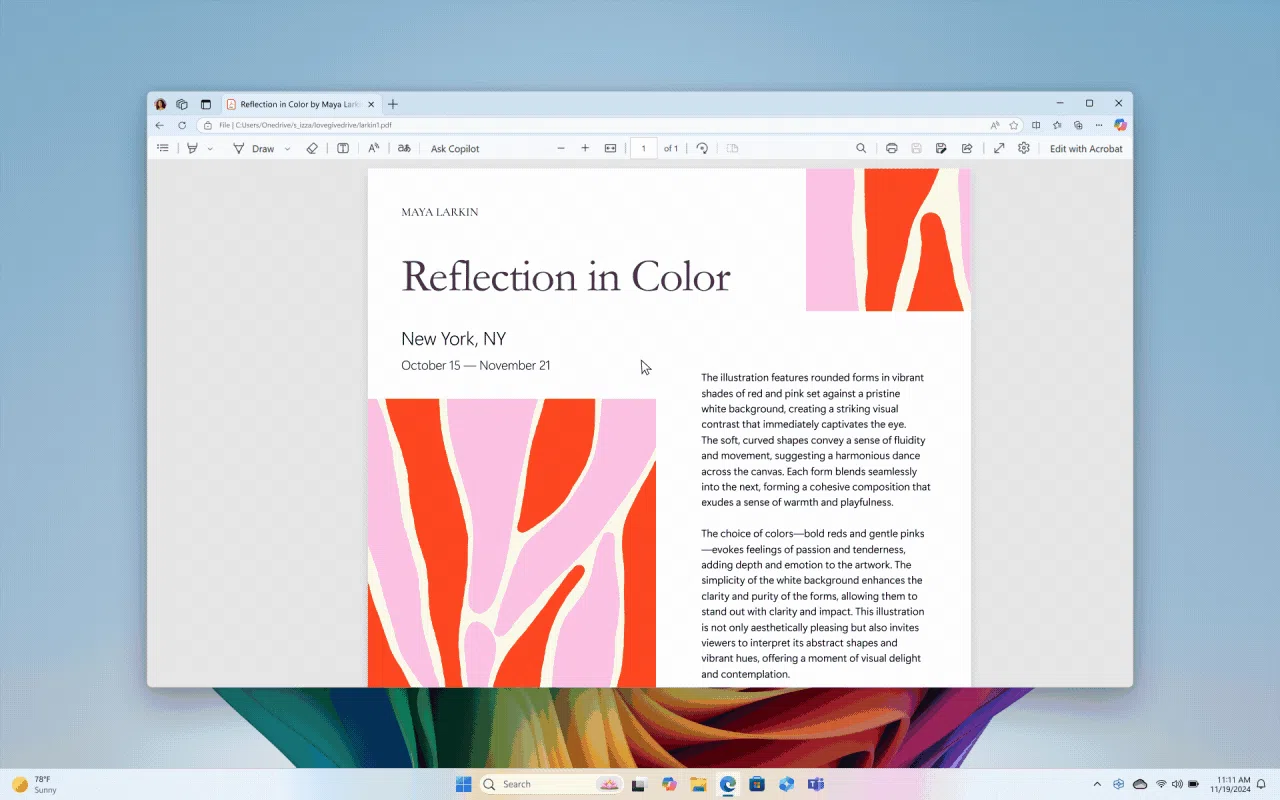This screenshot has width=1280, height=800.
Task: Click the Save as icon
Action: pos(941,148)
